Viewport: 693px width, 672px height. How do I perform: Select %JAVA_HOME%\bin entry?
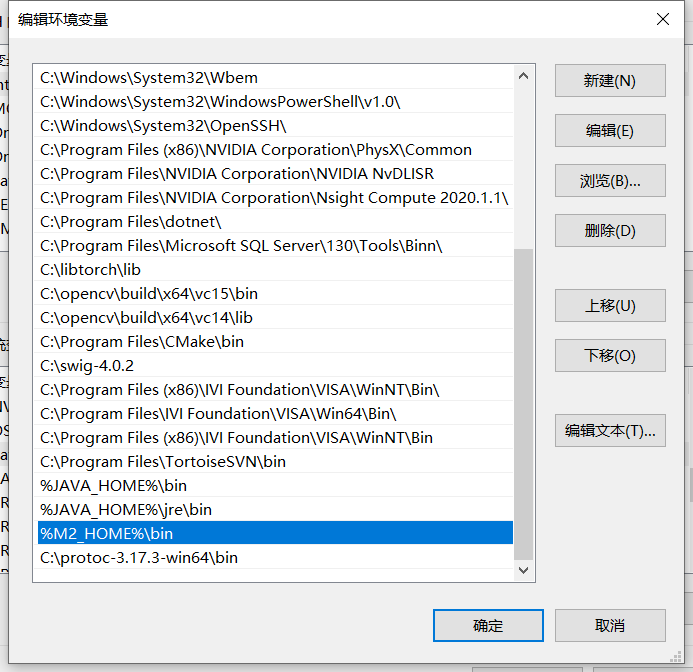pyautogui.click(x=274, y=485)
